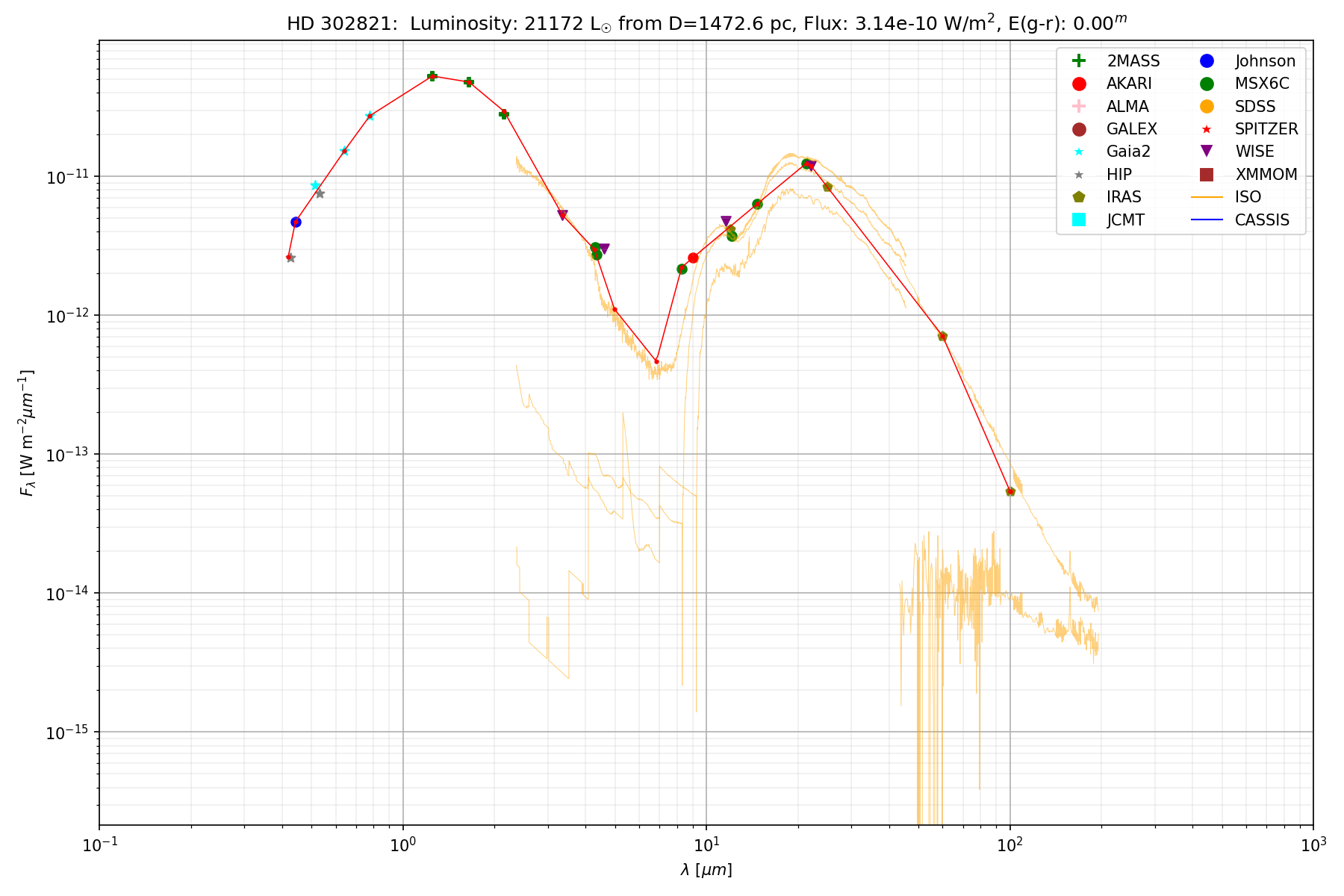Click the ALMA pink plus legend marker

tap(1078, 107)
